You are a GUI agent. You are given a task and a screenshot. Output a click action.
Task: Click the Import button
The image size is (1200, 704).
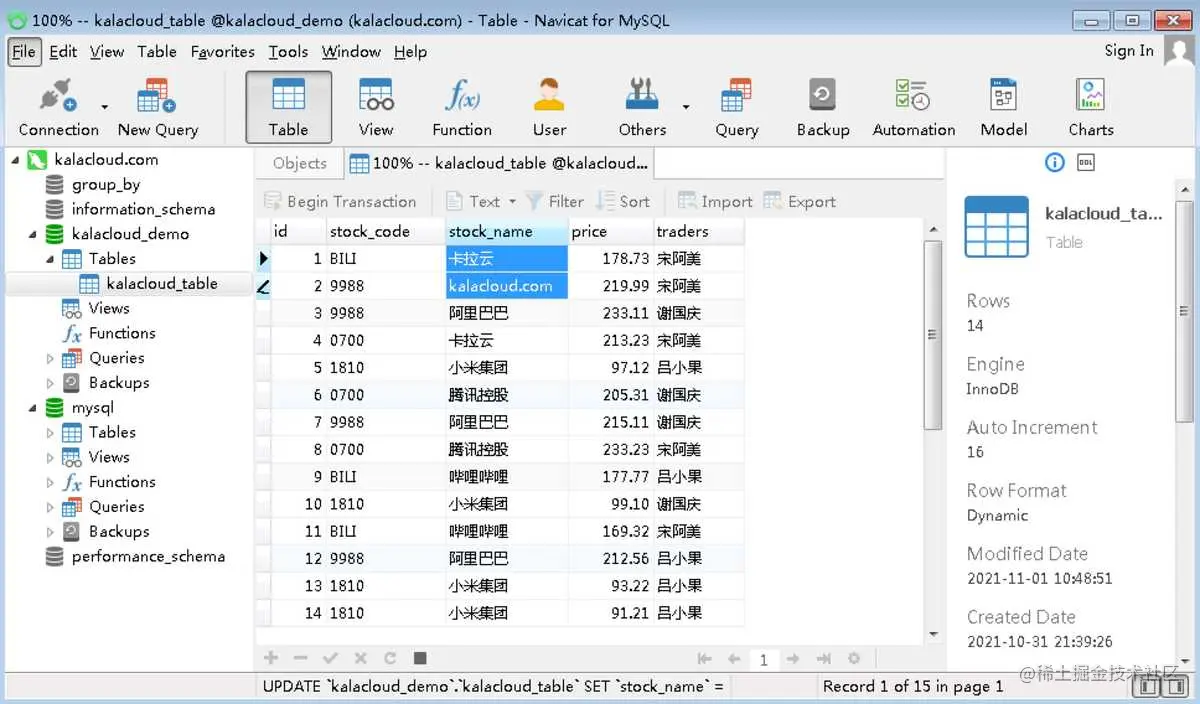[x=716, y=201]
